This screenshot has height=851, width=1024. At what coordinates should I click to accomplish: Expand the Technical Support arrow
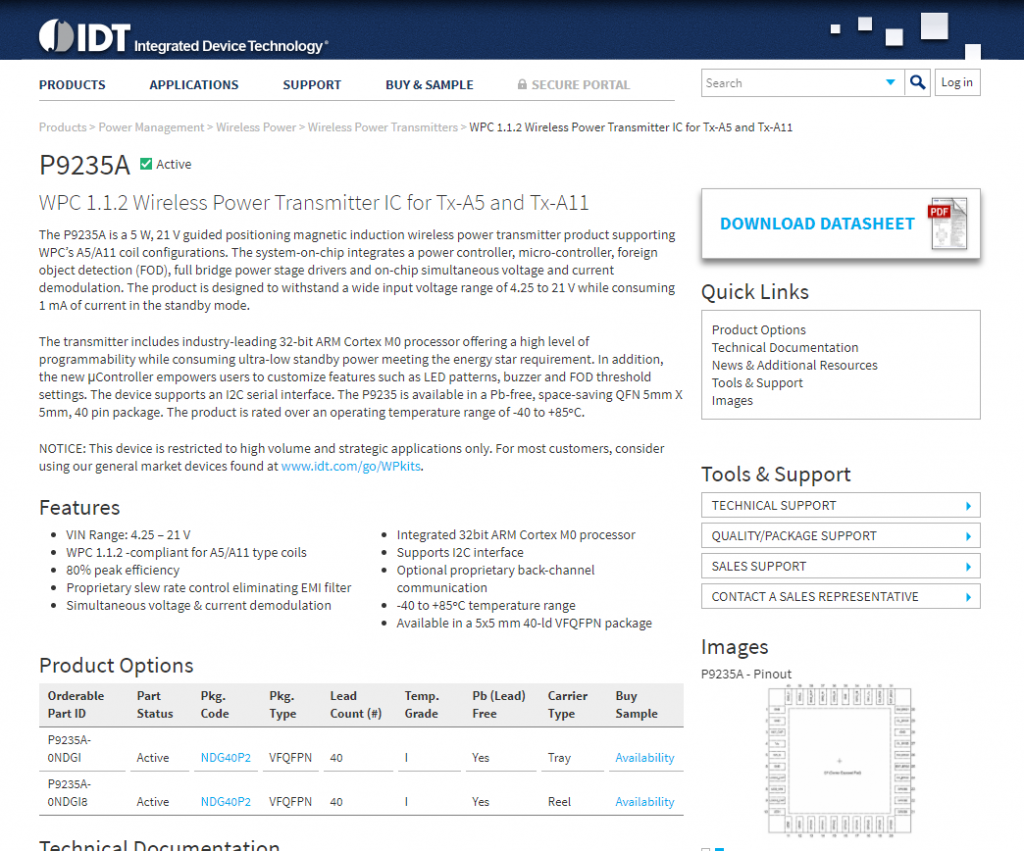pos(968,506)
